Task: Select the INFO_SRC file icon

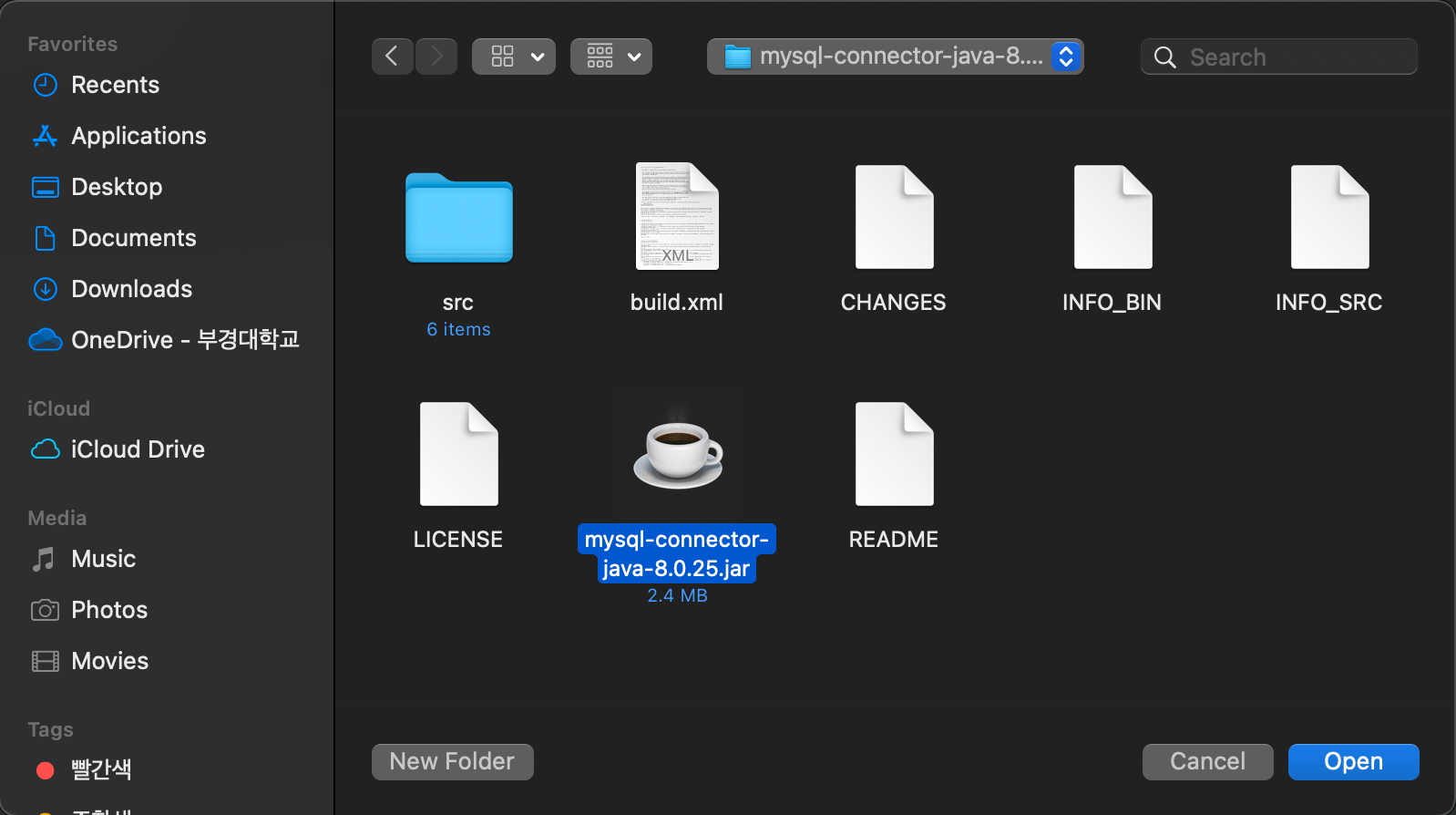Action: tap(1330, 217)
